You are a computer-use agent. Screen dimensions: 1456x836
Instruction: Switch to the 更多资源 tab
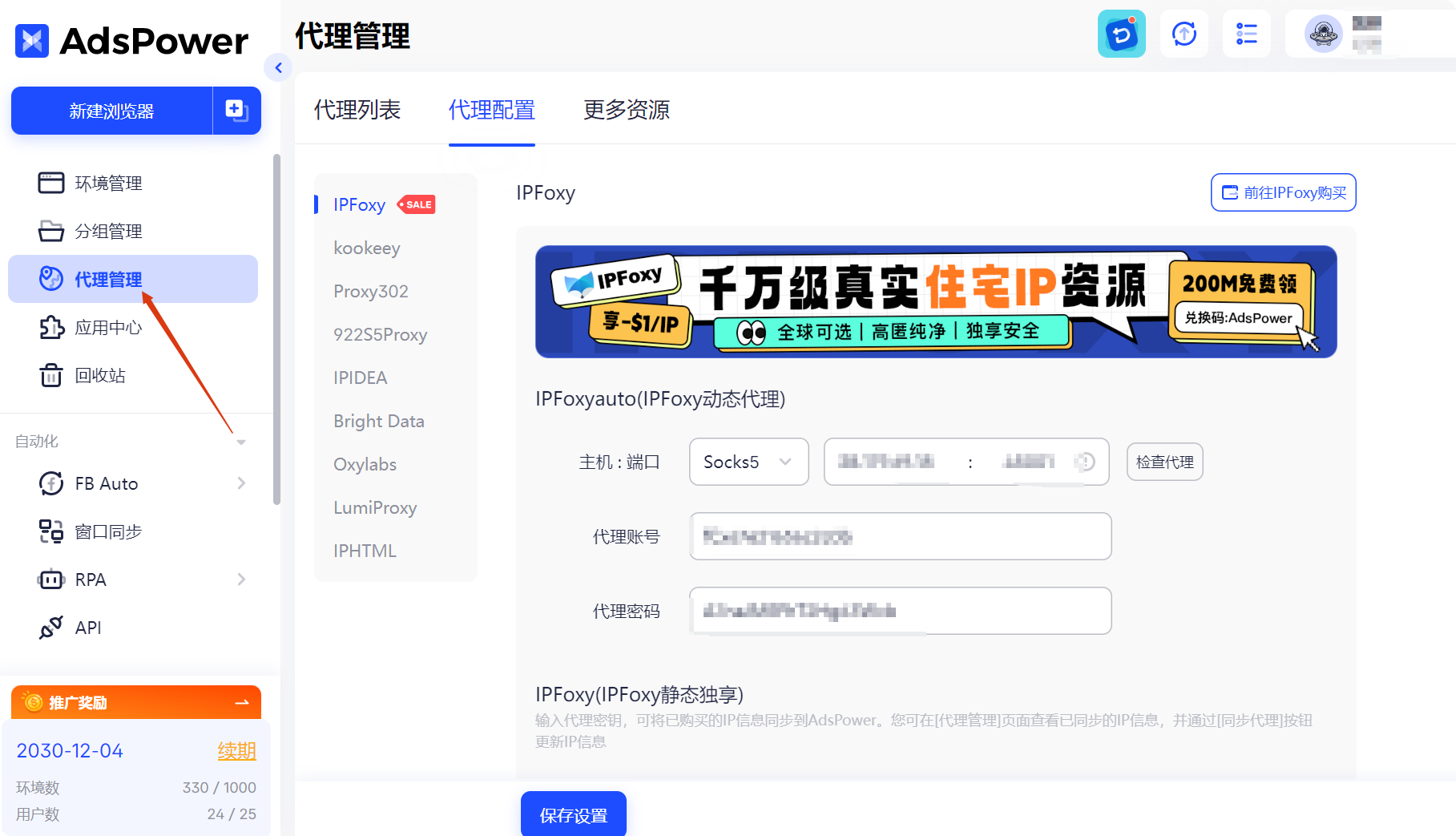click(x=627, y=110)
